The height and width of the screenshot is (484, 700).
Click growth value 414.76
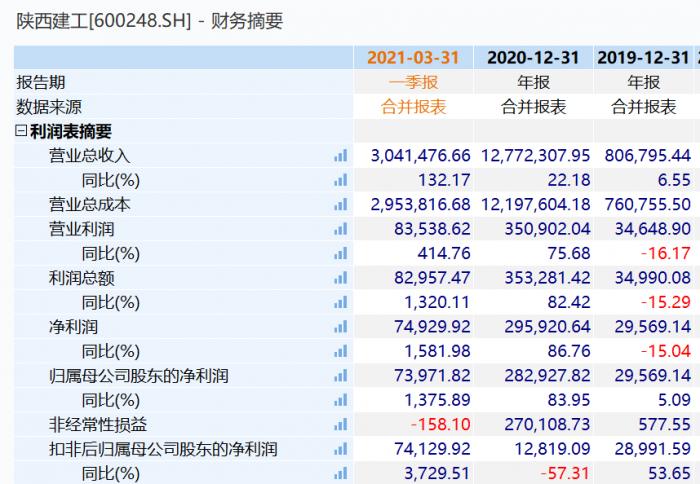(x=444, y=254)
